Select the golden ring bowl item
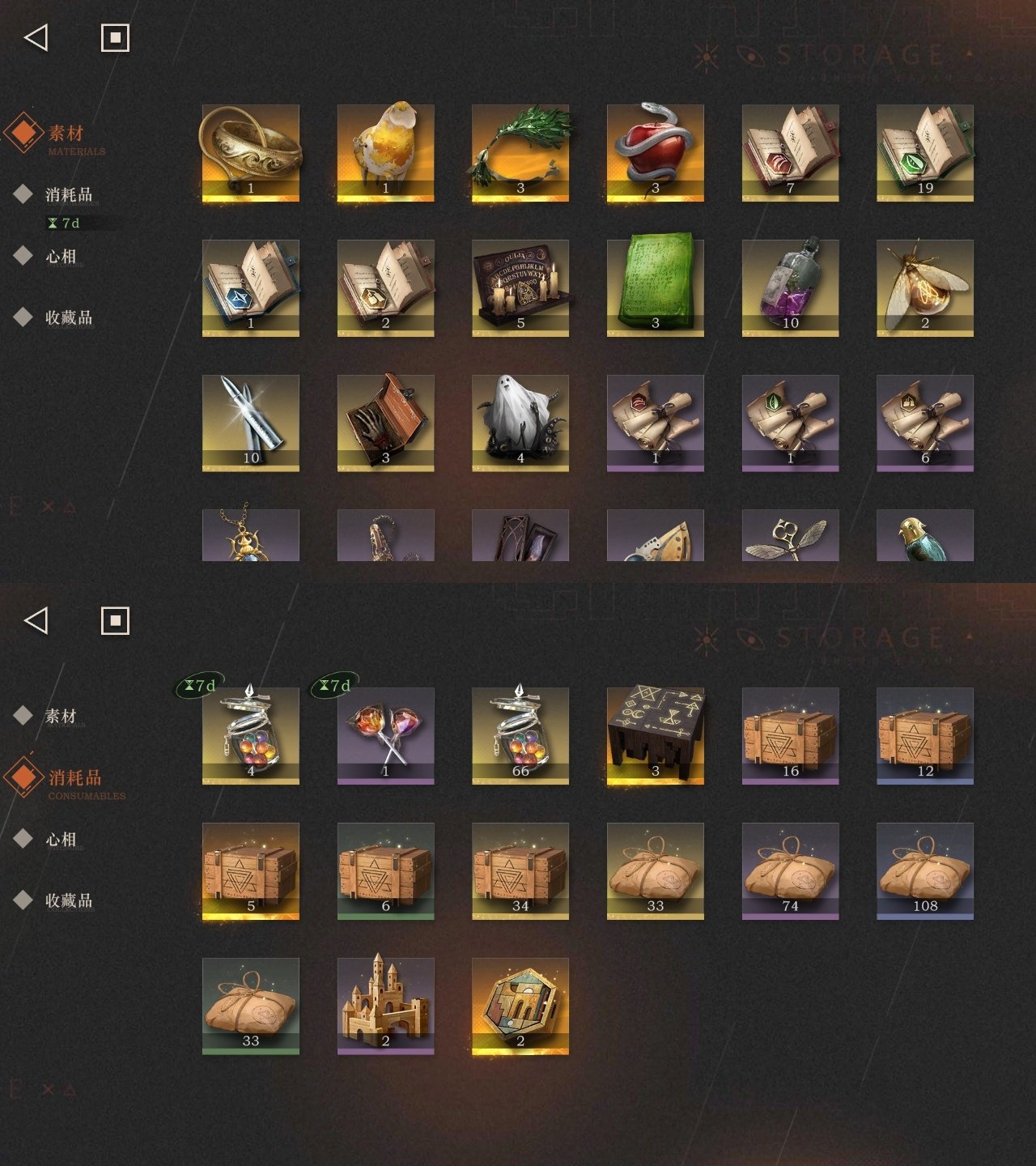The width and height of the screenshot is (1036, 1166). point(251,153)
